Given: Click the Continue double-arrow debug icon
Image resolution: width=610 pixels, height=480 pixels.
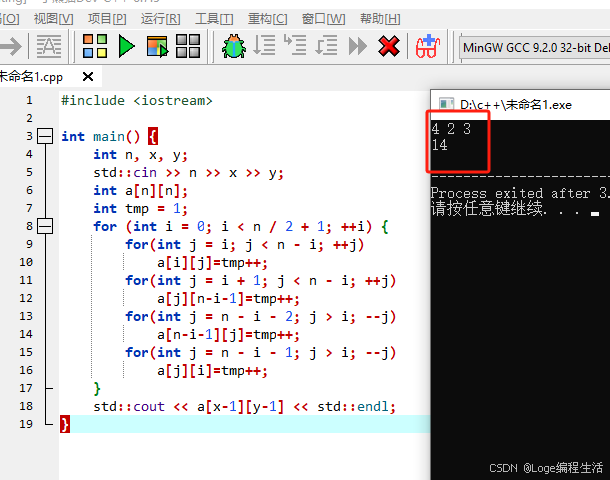Looking at the screenshot, I should [x=358, y=46].
